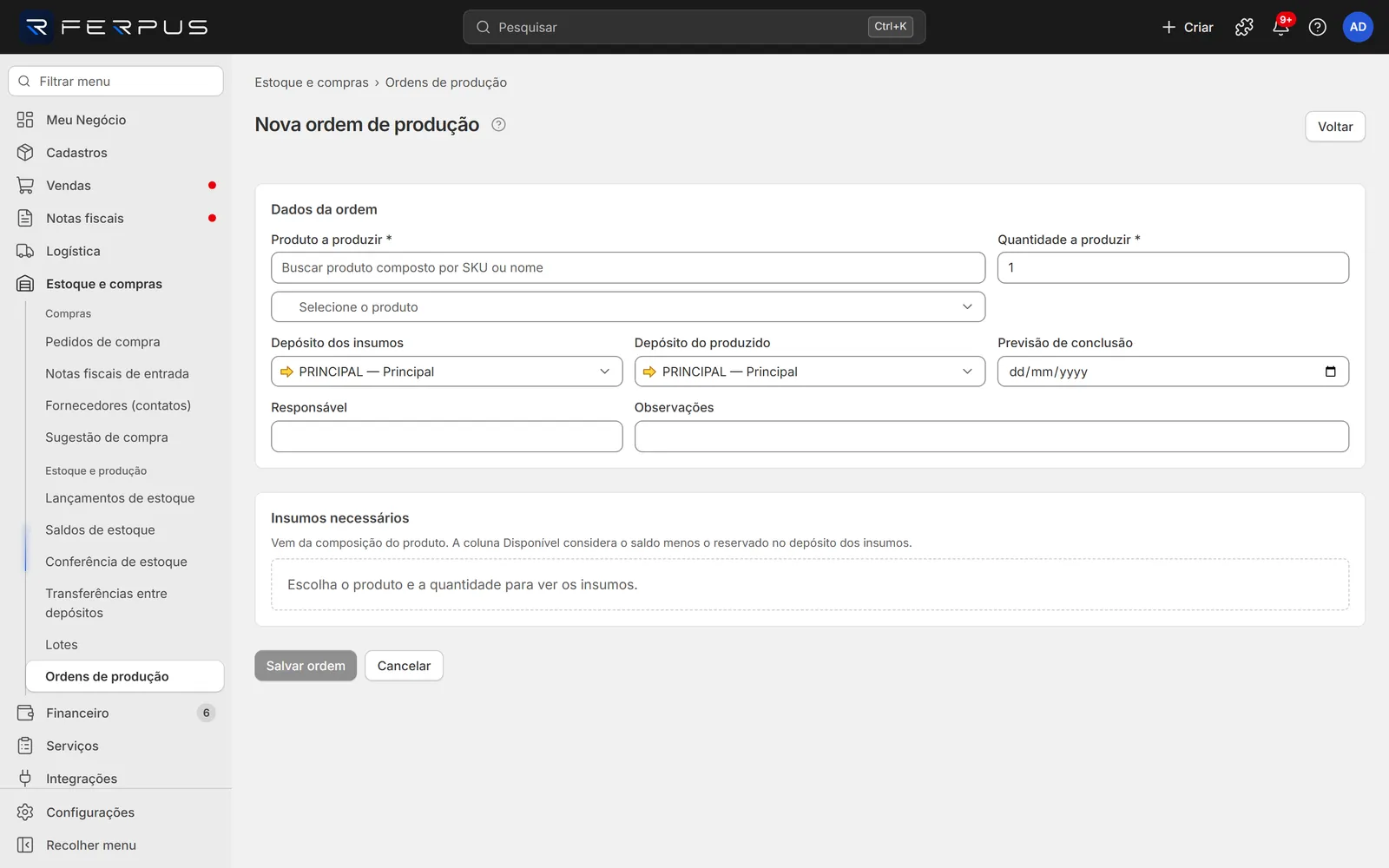Image resolution: width=1389 pixels, height=868 pixels.
Task: Open the Selecione o produto dropdown
Action: [628, 306]
